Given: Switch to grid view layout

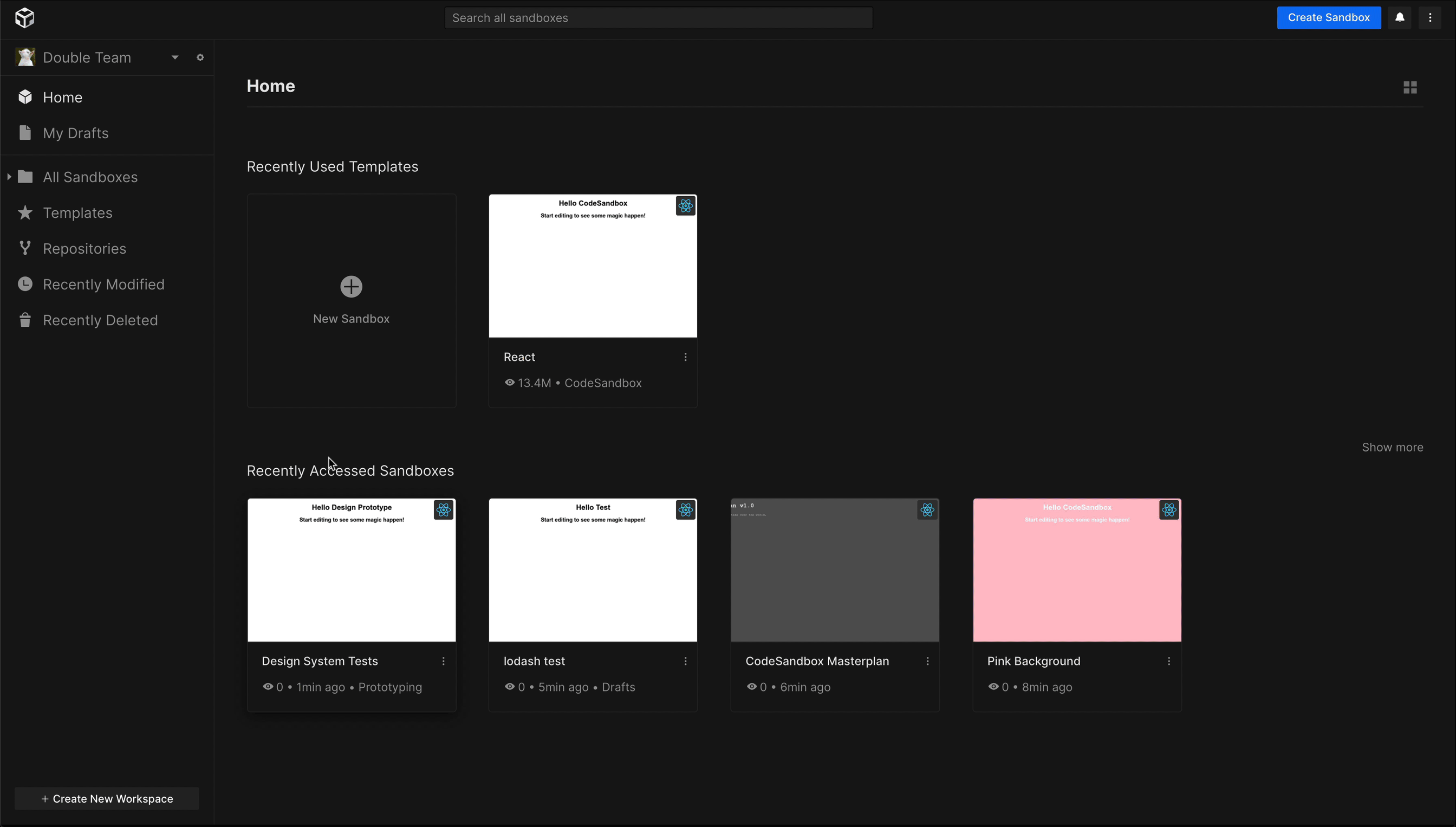Looking at the screenshot, I should coord(1410,87).
